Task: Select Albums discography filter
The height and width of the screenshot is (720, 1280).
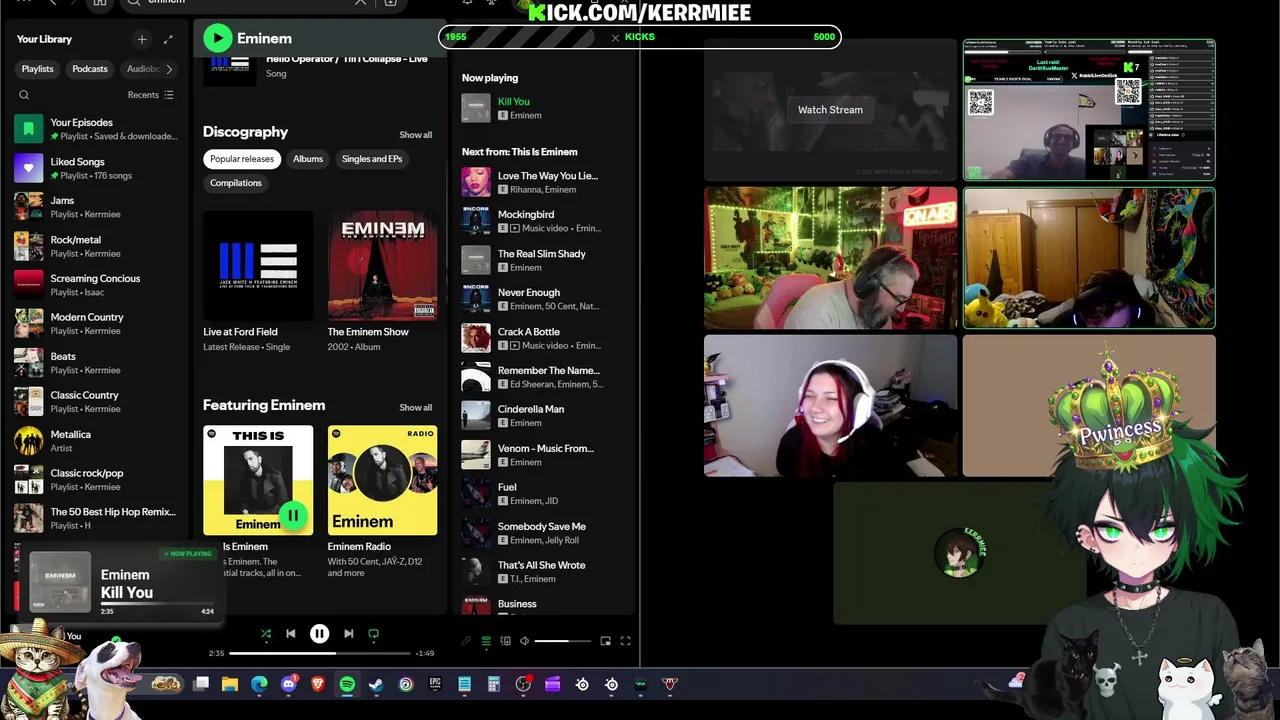Action: pyautogui.click(x=308, y=159)
